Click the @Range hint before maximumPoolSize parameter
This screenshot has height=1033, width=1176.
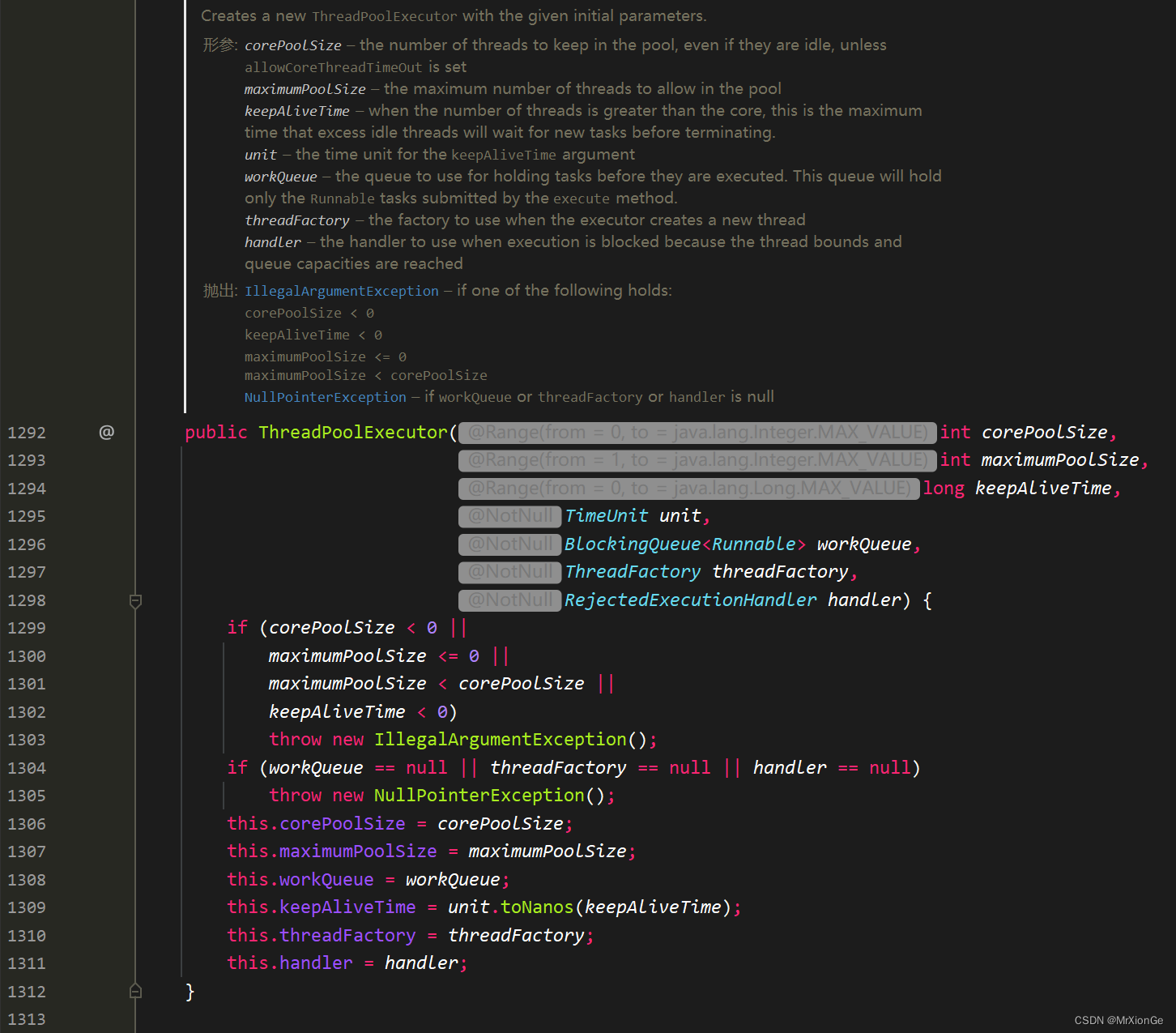tap(697, 460)
